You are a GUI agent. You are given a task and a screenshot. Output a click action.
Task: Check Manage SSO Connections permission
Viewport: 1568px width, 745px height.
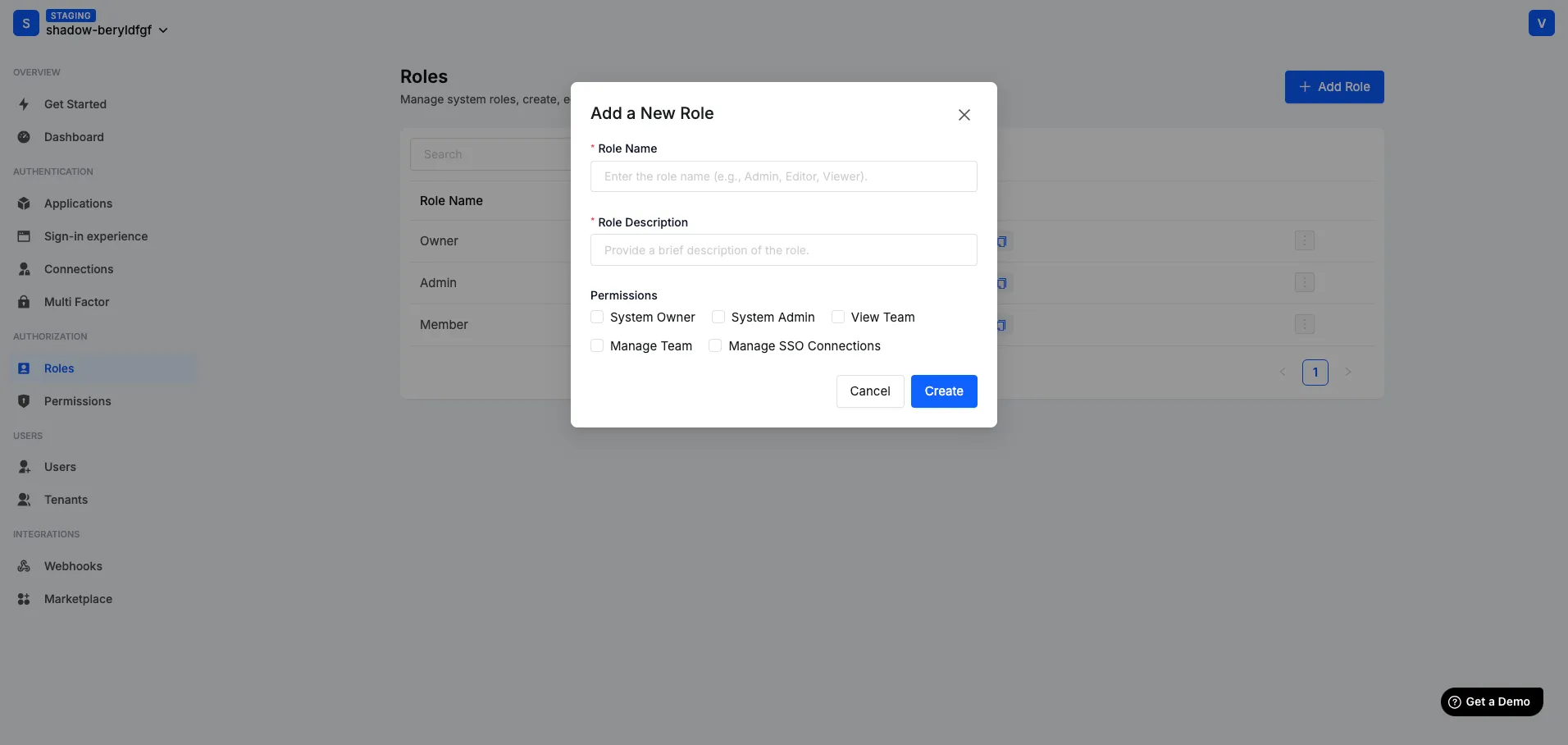(714, 345)
